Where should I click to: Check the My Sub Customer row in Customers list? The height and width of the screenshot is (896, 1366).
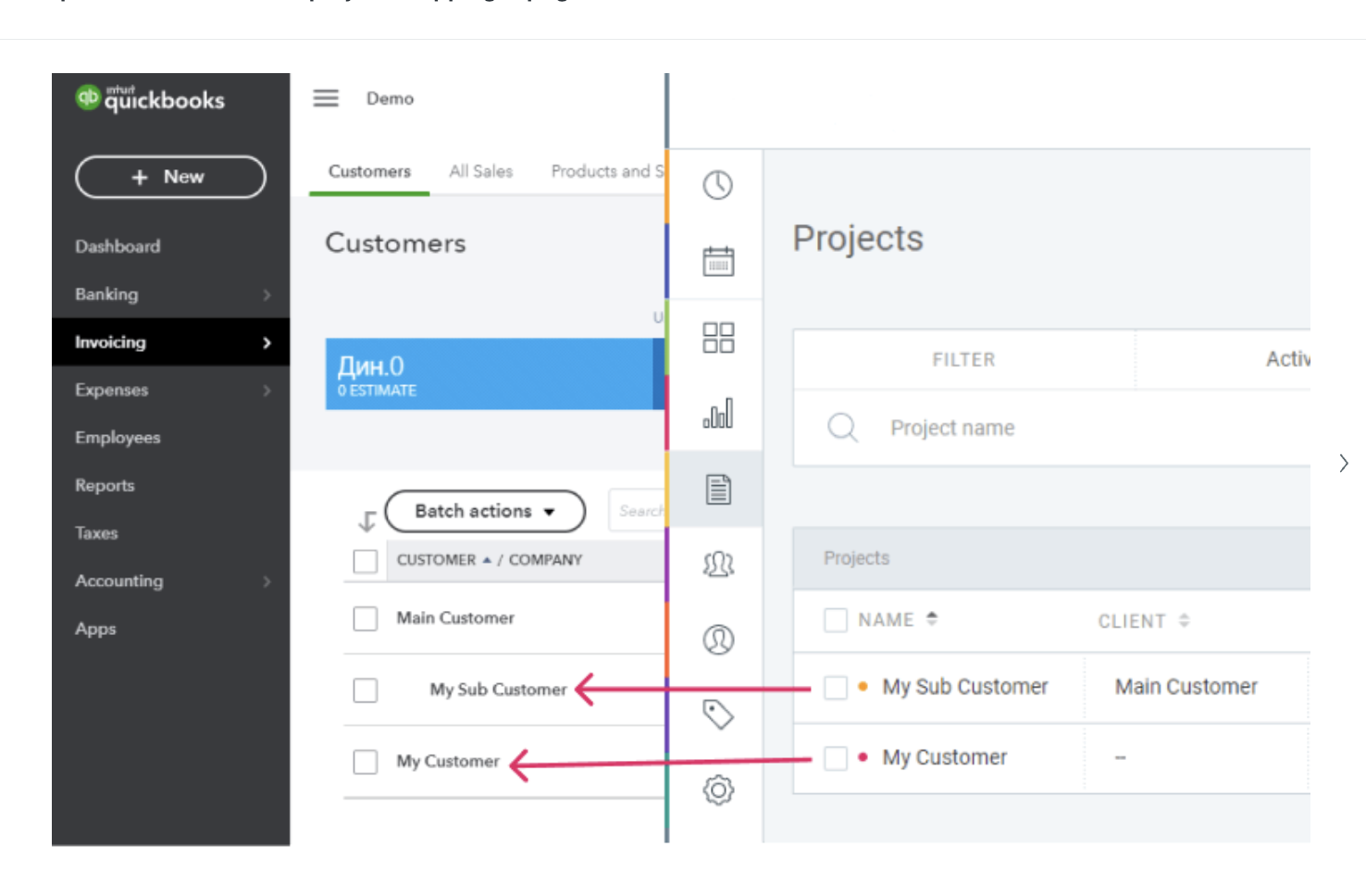366,690
